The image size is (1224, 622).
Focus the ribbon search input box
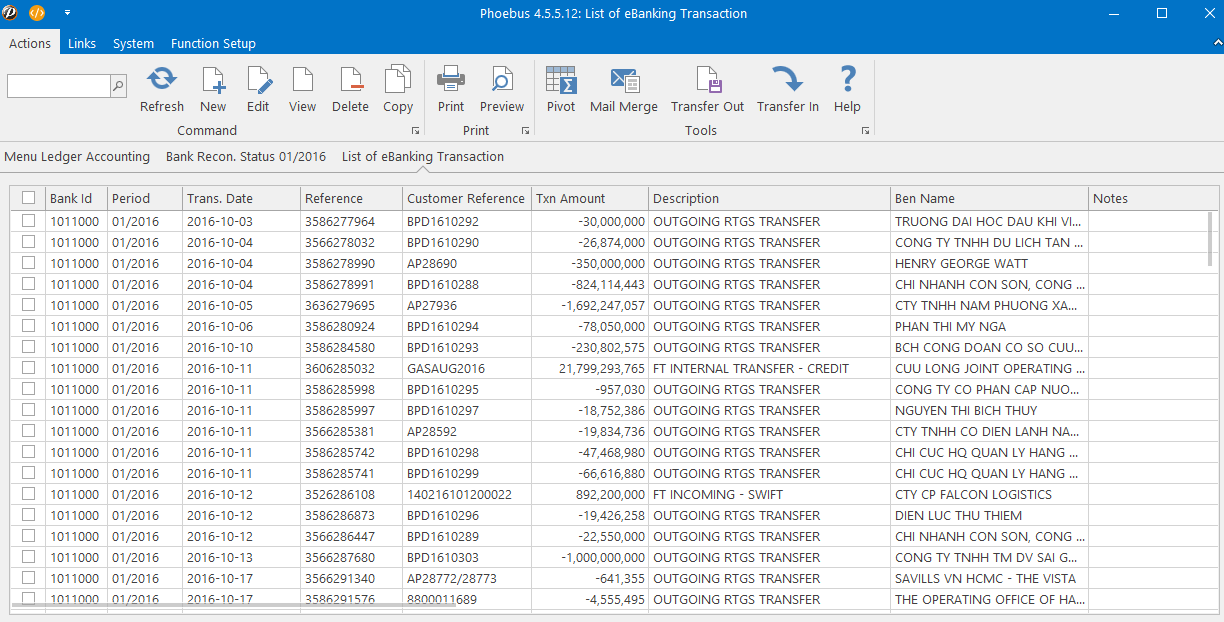[x=58, y=86]
